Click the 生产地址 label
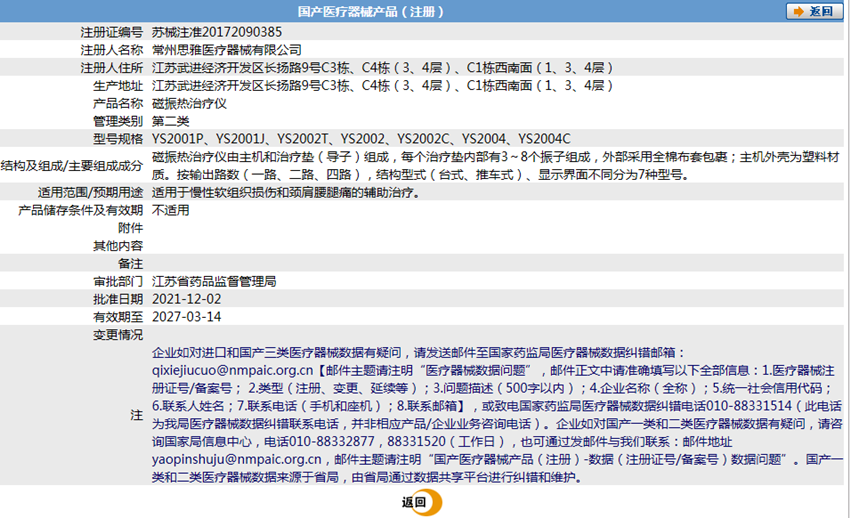Viewport: 850px width, 518px height. coord(118,86)
